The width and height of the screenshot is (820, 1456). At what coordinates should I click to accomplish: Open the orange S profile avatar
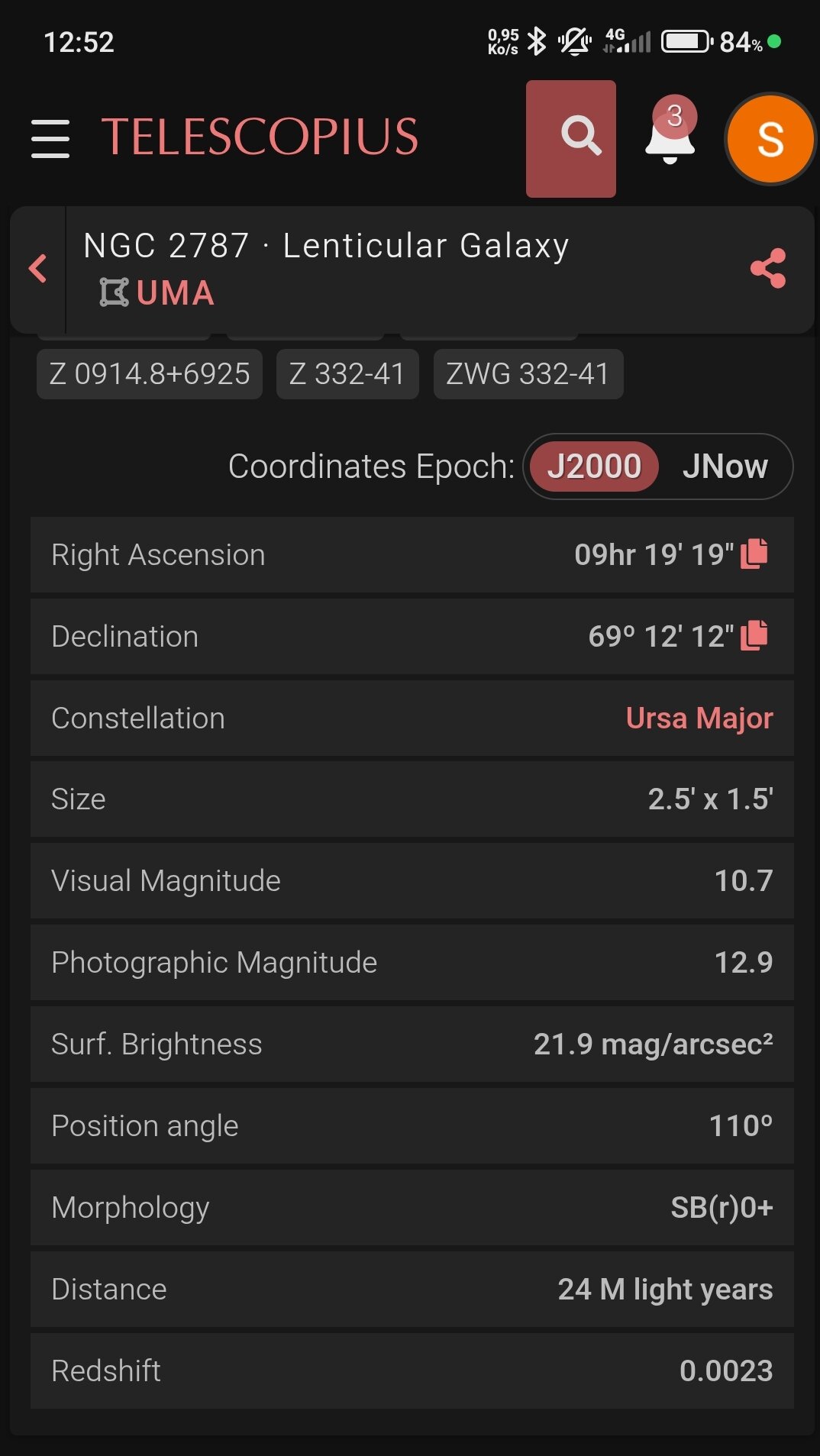point(770,139)
